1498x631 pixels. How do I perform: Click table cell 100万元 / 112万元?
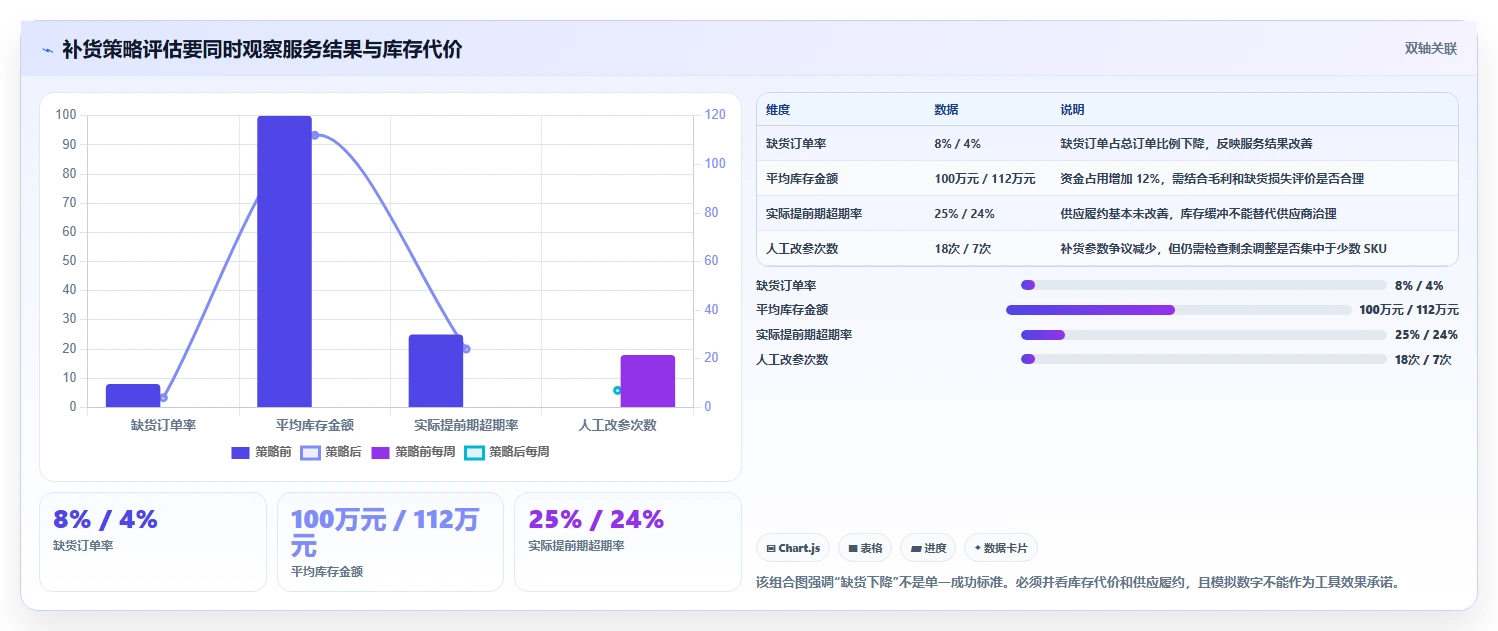pyautogui.click(x=985, y=179)
